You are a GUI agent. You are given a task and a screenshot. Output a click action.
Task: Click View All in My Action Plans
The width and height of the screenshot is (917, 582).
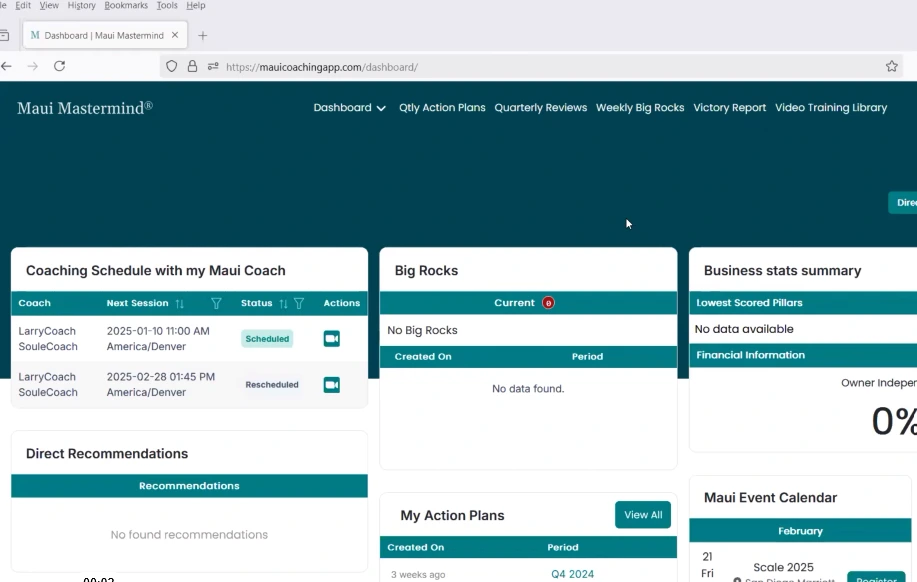click(x=642, y=515)
